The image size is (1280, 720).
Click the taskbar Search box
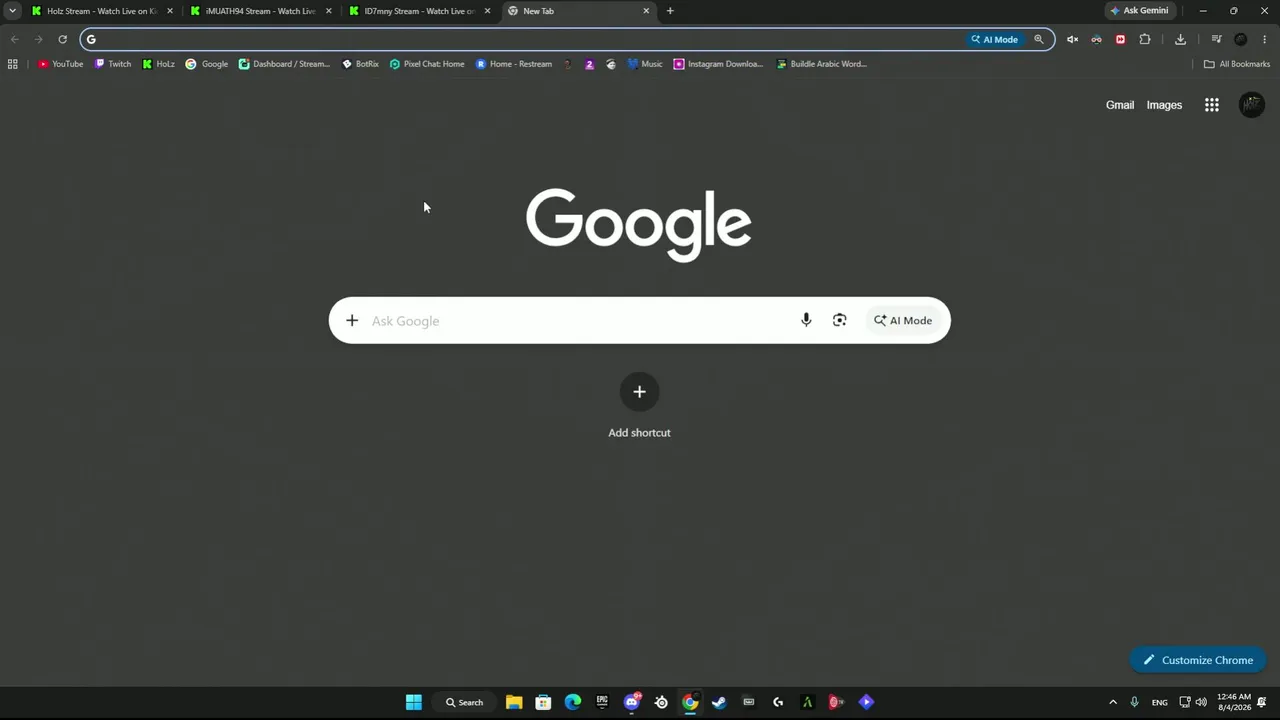click(x=465, y=702)
